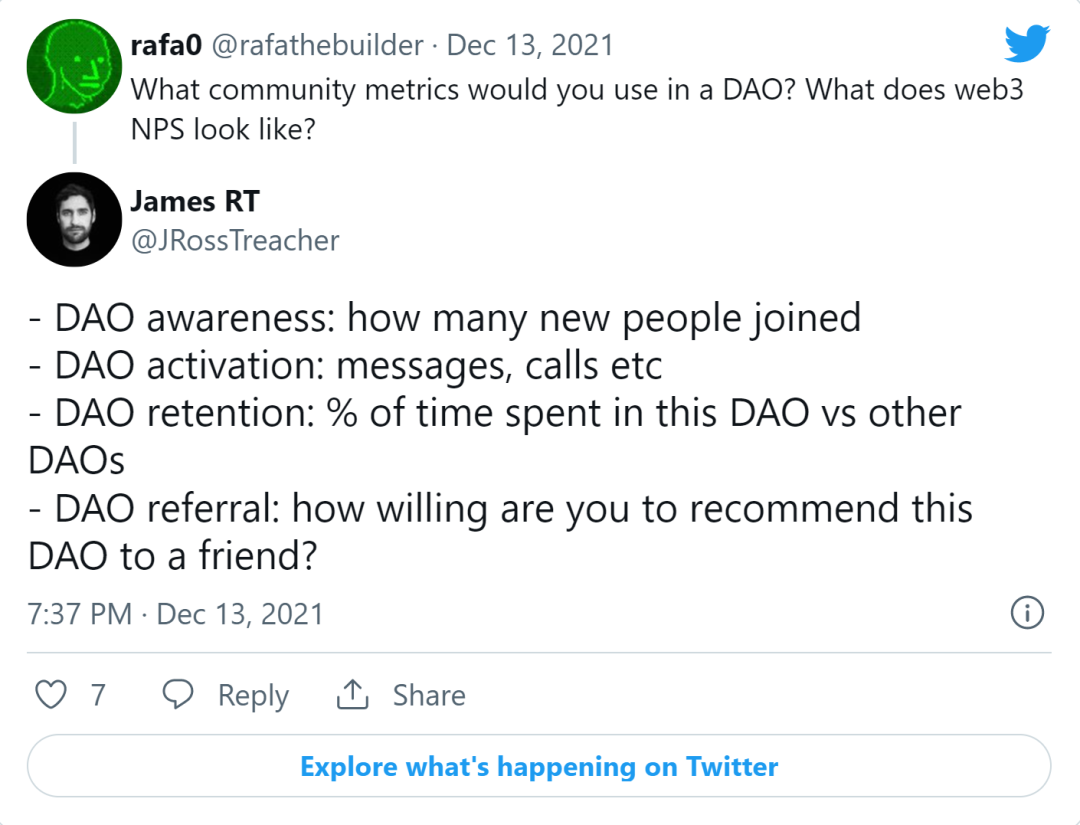Click rafa0's question tweet text
The width and height of the screenshot is (1080, 825).
point(577,109)
